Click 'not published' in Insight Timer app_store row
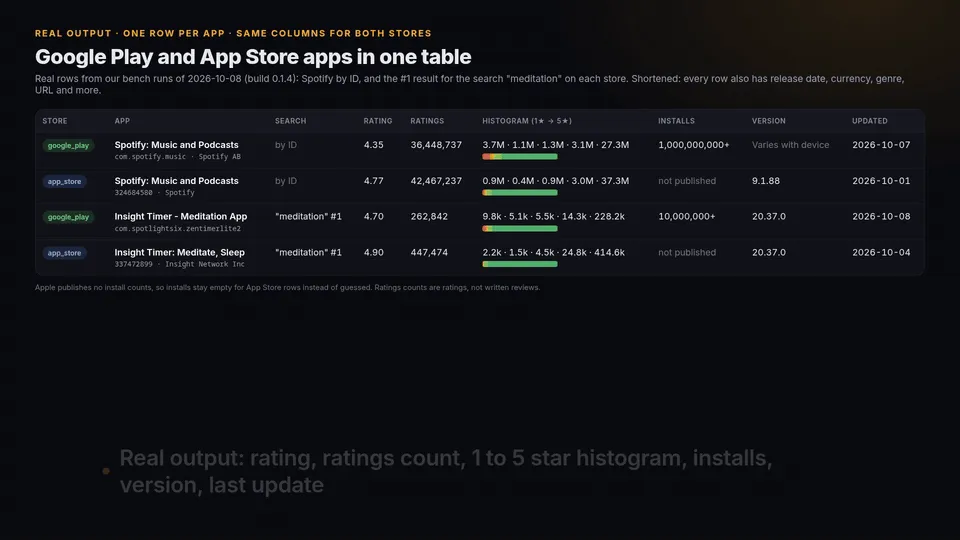 point(687,252)
